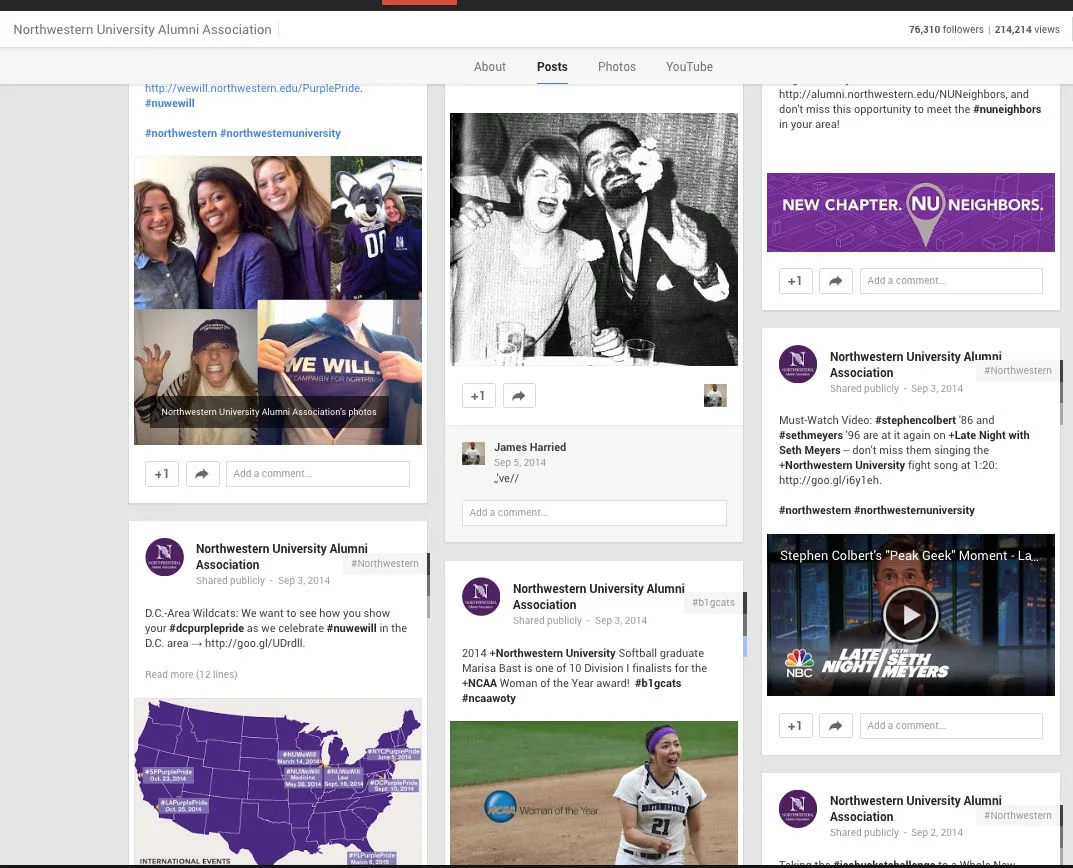Open the purple US map image
The image size is (1073, 868).
[278, 782]
